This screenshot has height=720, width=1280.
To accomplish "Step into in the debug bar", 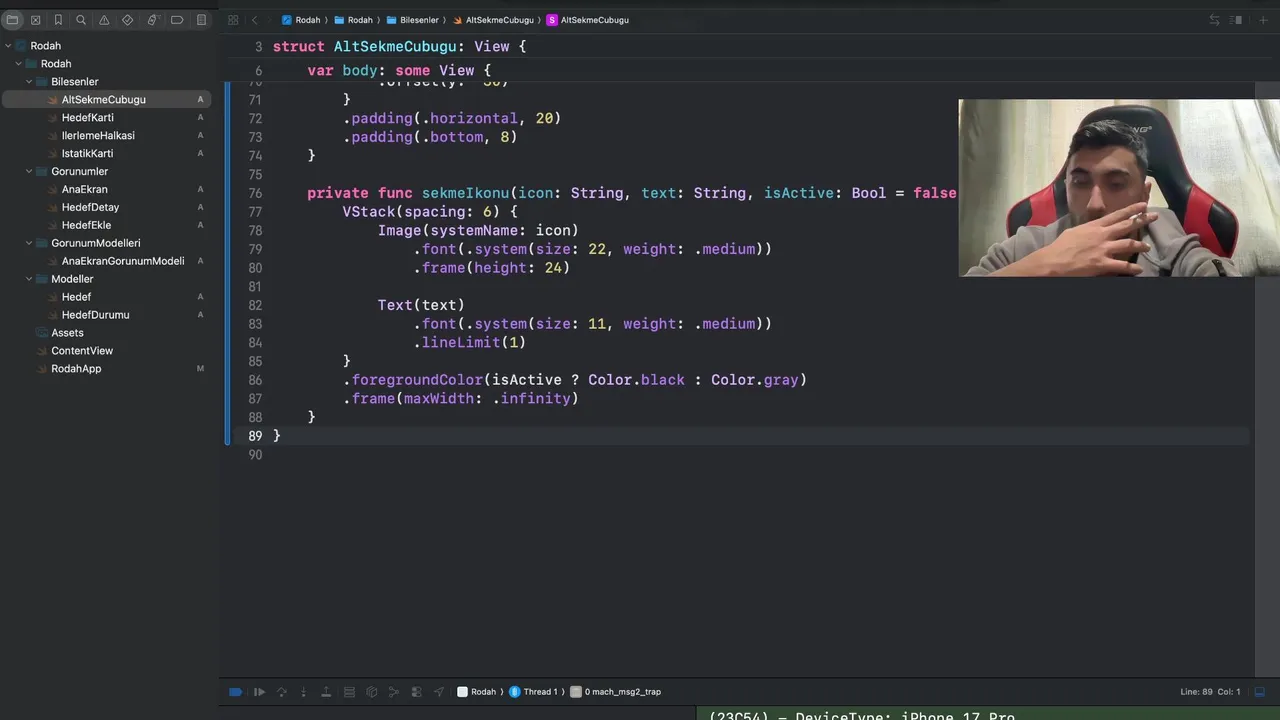I will pos(304,692).
